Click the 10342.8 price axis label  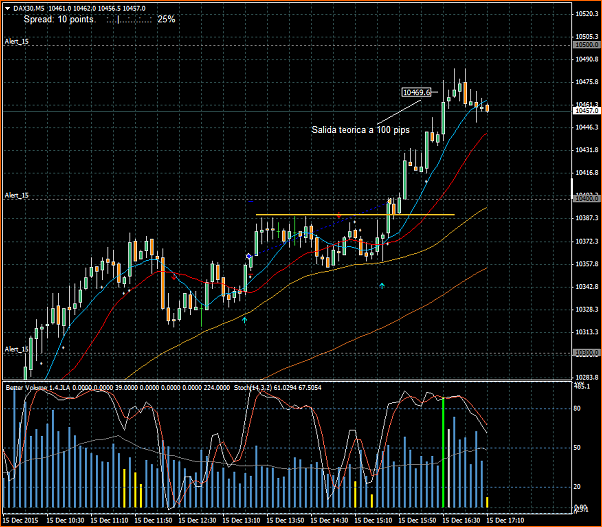tap(586, 287)
